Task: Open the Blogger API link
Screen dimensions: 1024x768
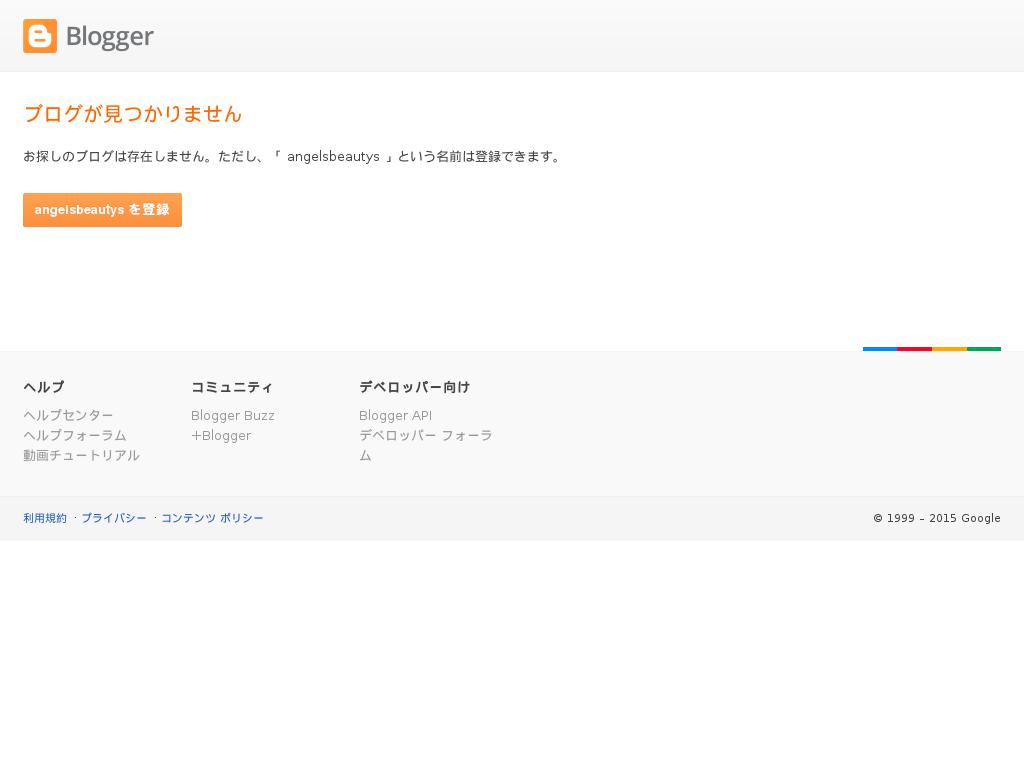Action: 395,415
